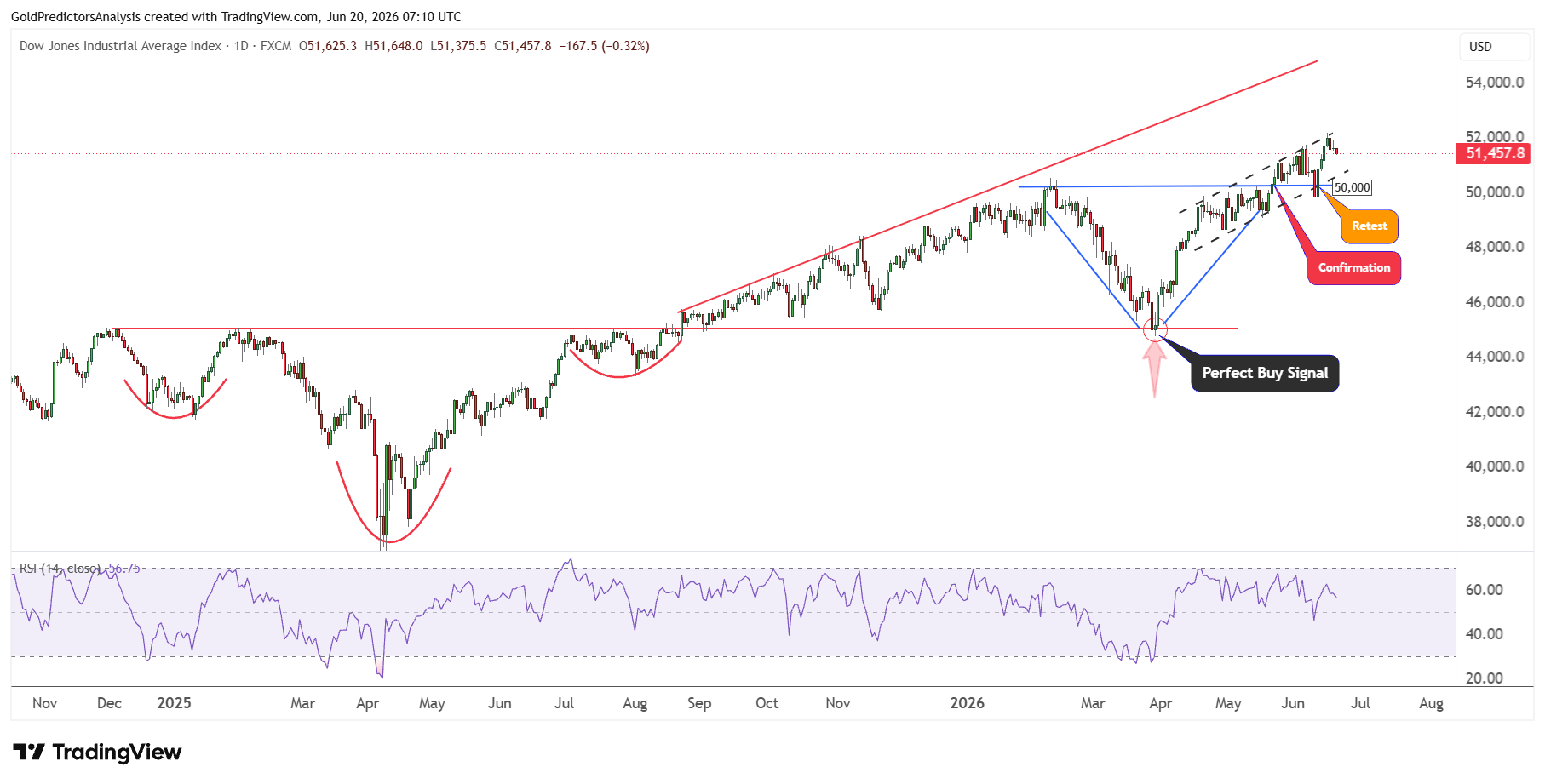Image resolution: width=1545 pixels, height=784 pixels.
Task: Click the 1D timeframe label in chart header
Action: point(241,46)
